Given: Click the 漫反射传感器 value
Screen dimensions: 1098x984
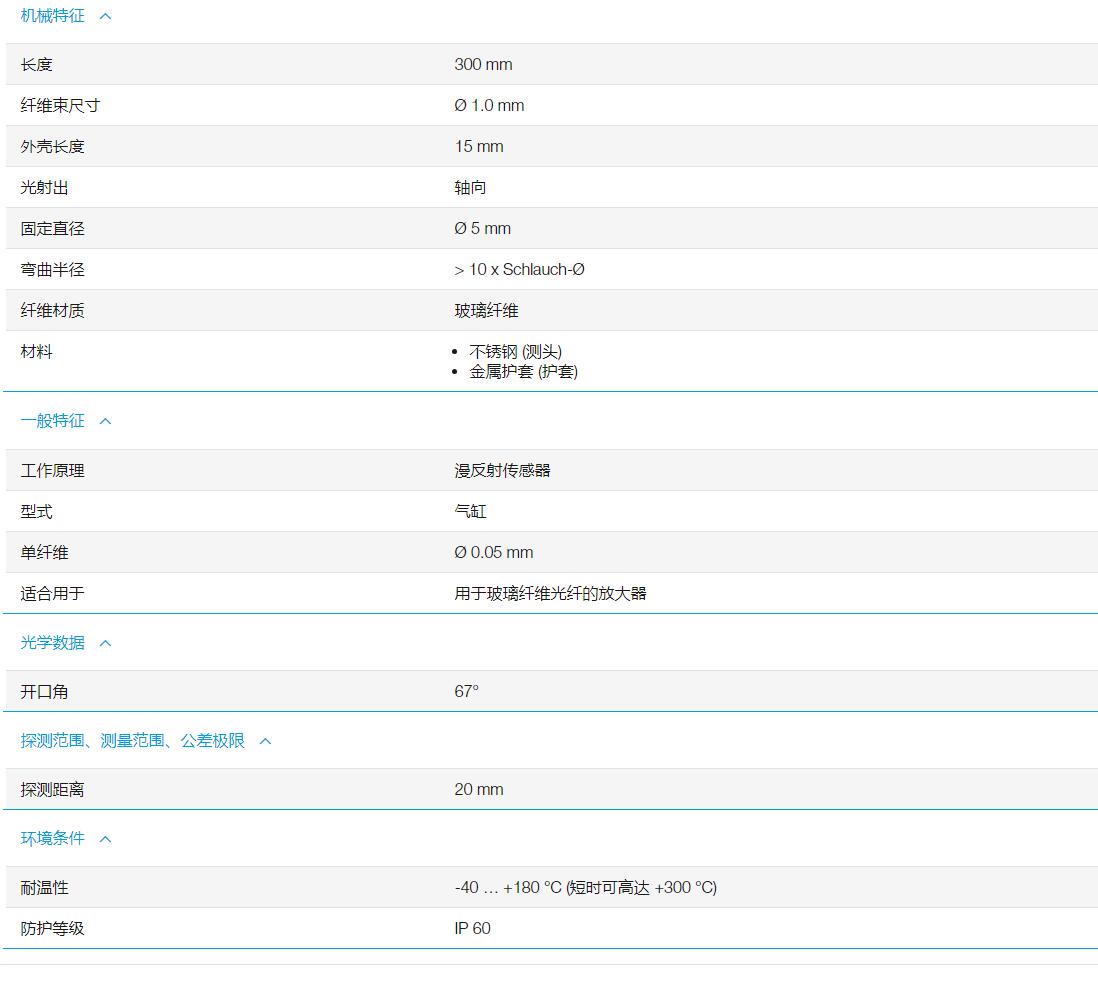Looking at the screenshot, I should point(502,471).
